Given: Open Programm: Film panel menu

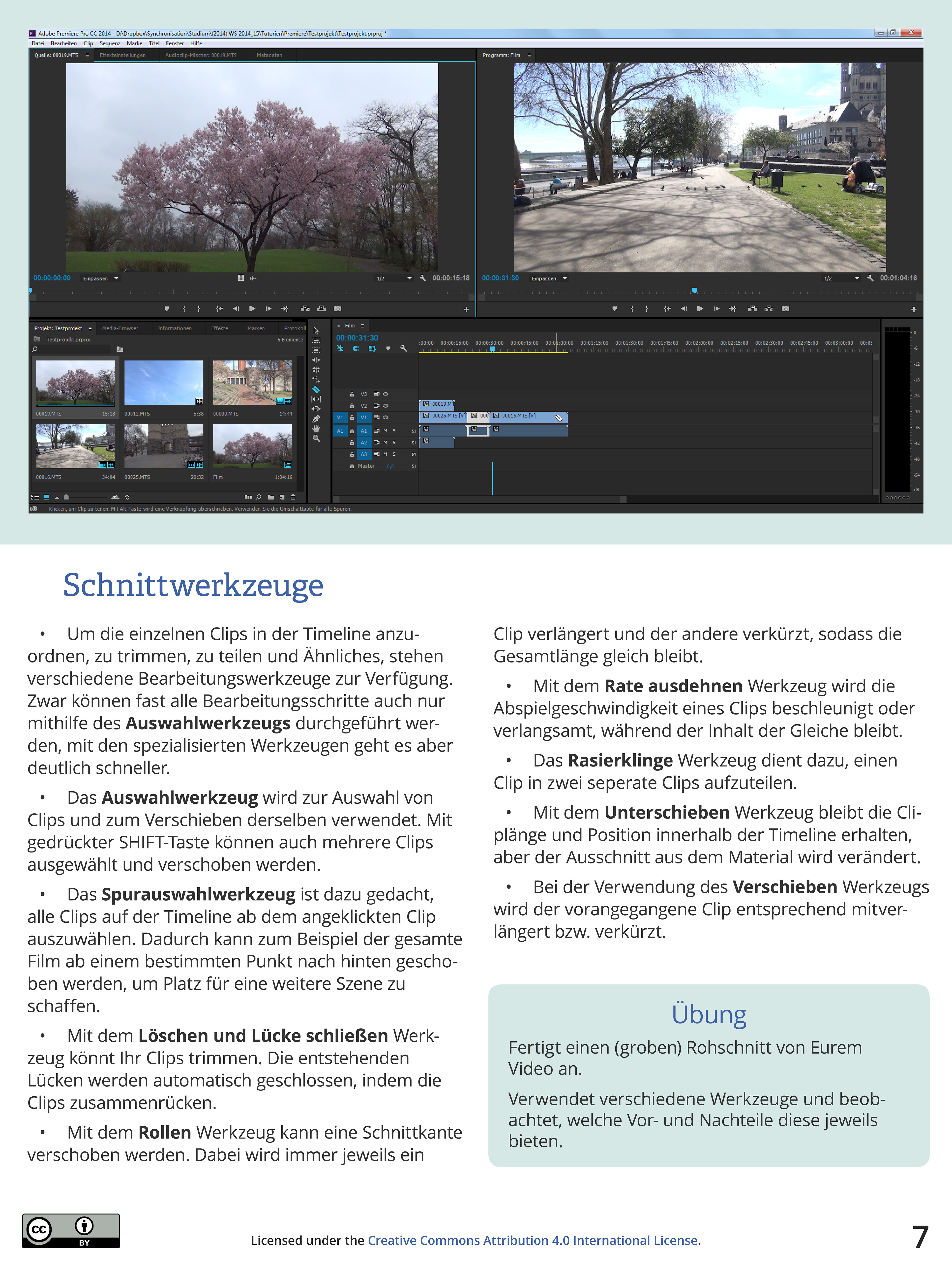Looking at the screenshot, I should pyautogui.click(x=529, y=56).
